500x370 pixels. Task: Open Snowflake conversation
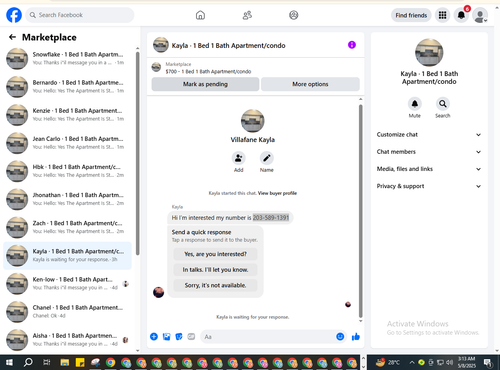pyautogui.click(x=67, y=58)
